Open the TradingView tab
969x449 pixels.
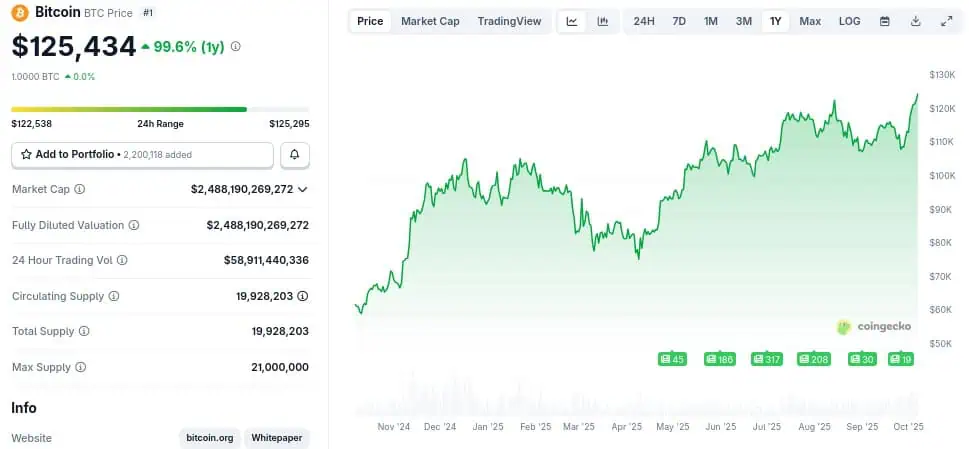pos(509,21)
